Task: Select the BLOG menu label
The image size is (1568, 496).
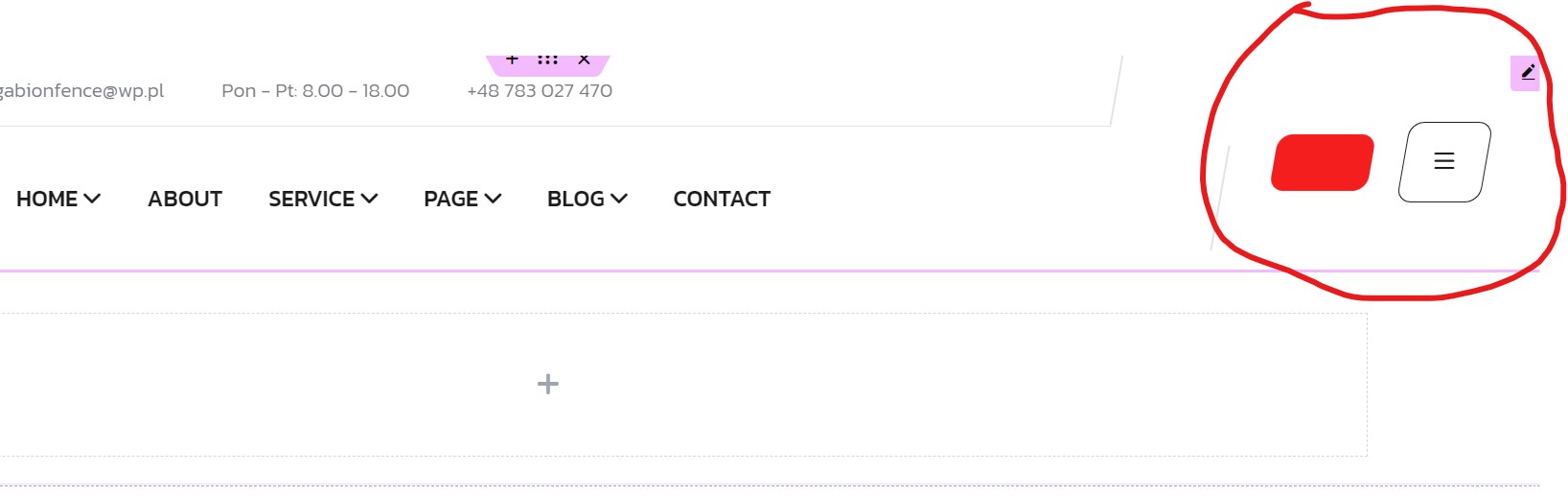Action: click(576, 199)
